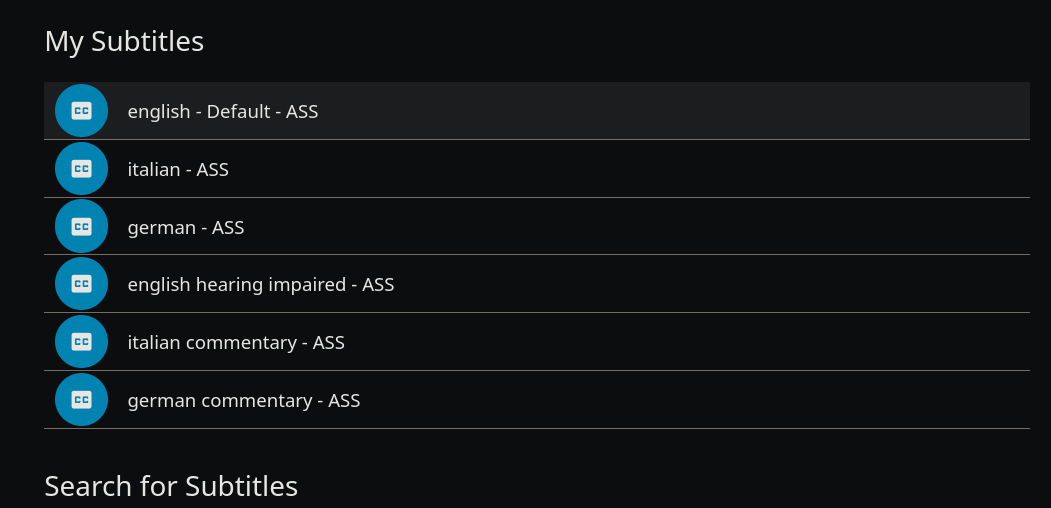This screenshot has width=1051, height=508.
Task: Click the CC icon for english Default subtitle
Action: (81, 111)
